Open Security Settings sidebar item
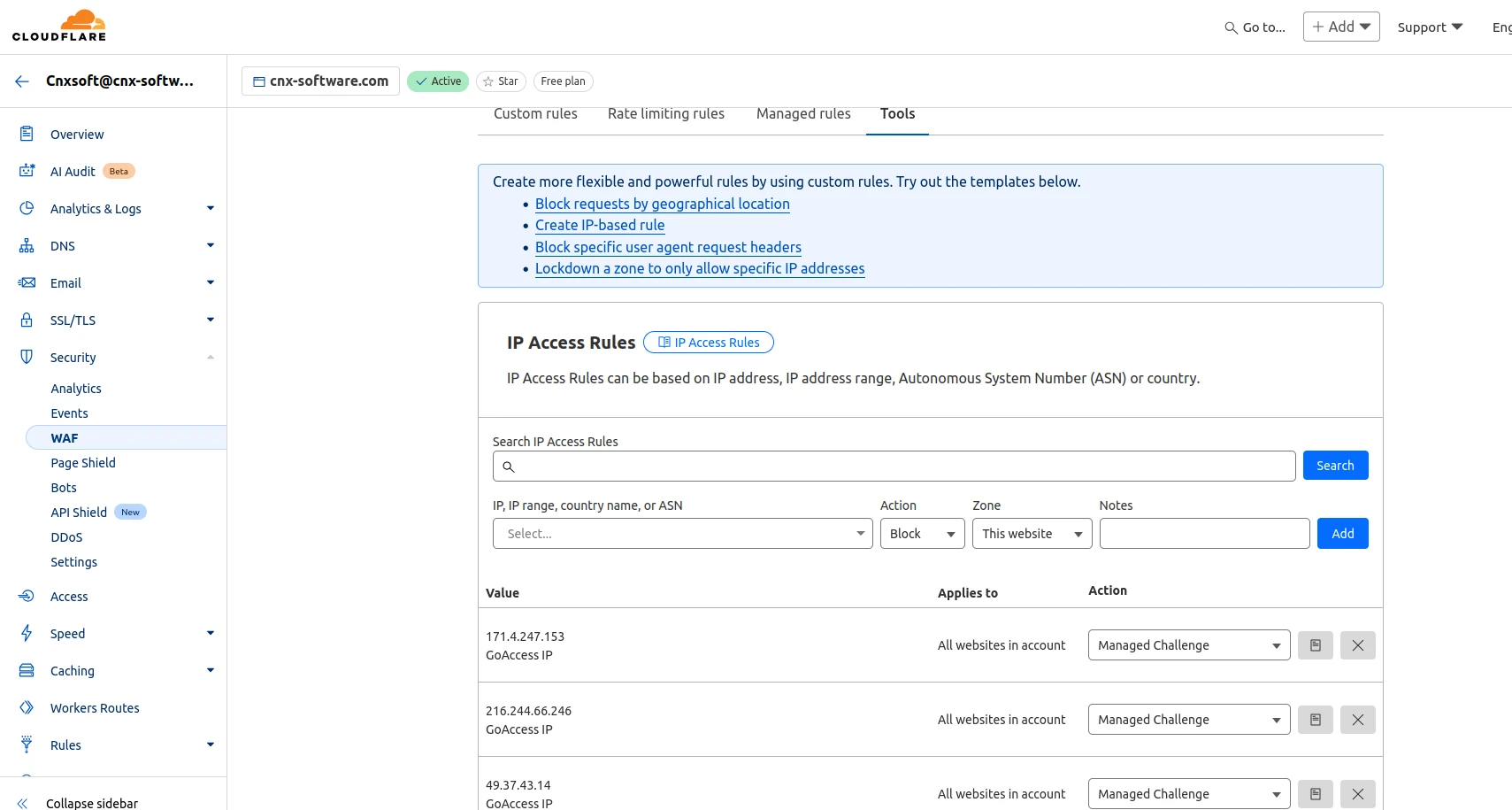This screenshot has width=1512, height=810. click(x=74, y=562)
